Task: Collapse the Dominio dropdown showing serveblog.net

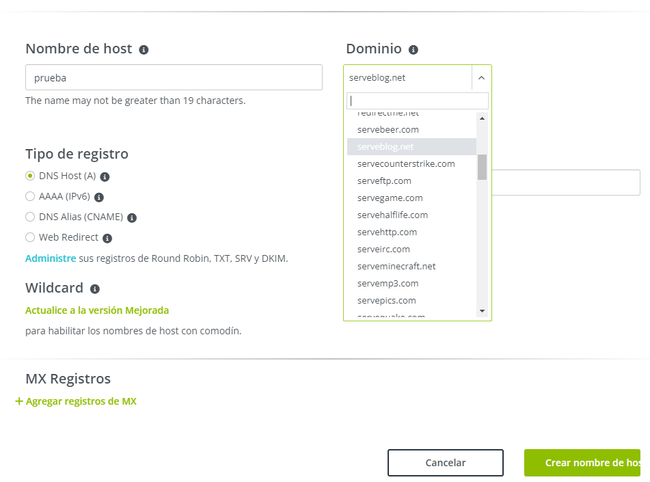Action: 480,77
